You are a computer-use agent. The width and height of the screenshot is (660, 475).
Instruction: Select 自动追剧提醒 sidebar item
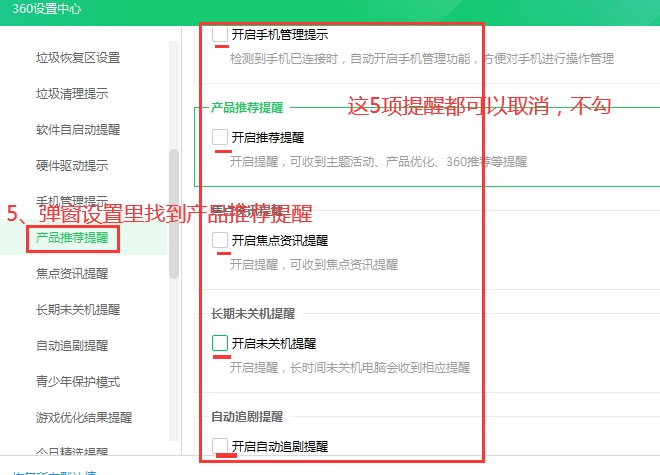(72, 346)
